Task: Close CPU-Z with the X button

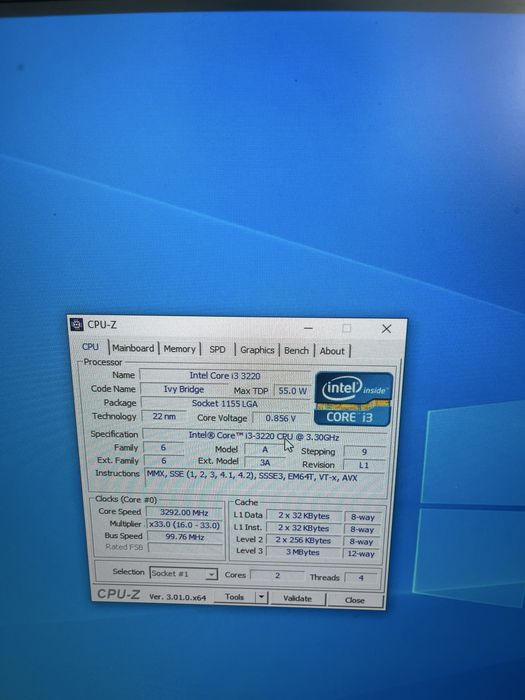Action: point(387,329)
